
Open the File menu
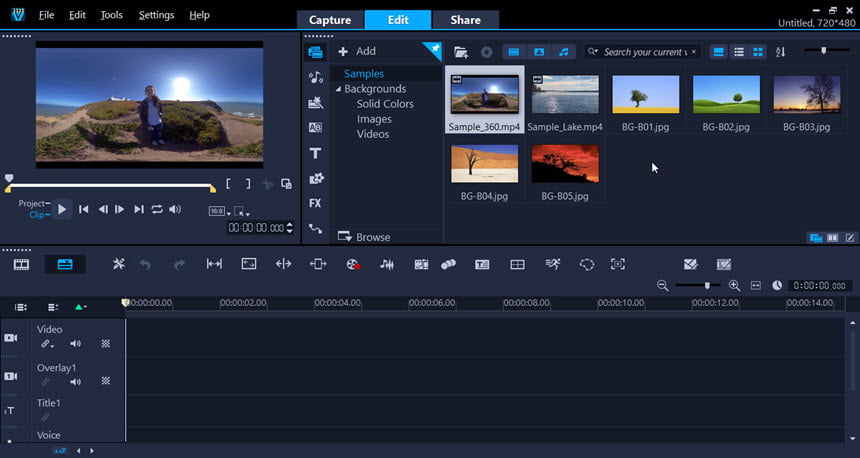point(46,15)
